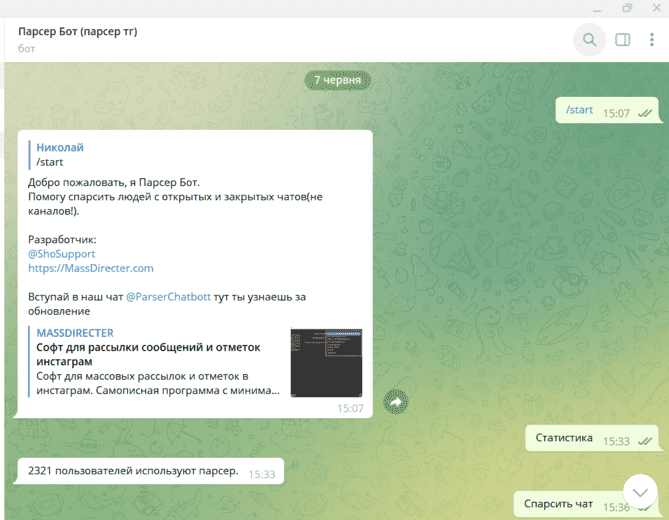Screen dimensions: 669x520
Task: Click double-check read marks beside /start
Action: click(645, 113)
